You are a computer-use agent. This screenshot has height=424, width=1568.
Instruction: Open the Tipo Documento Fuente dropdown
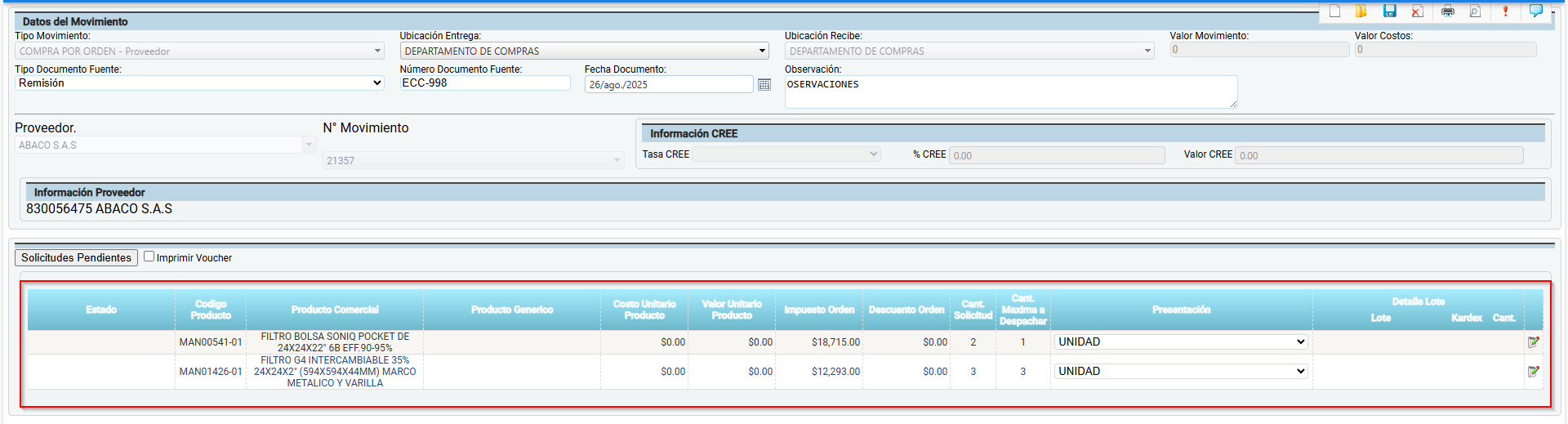click(x=199, y=83)
